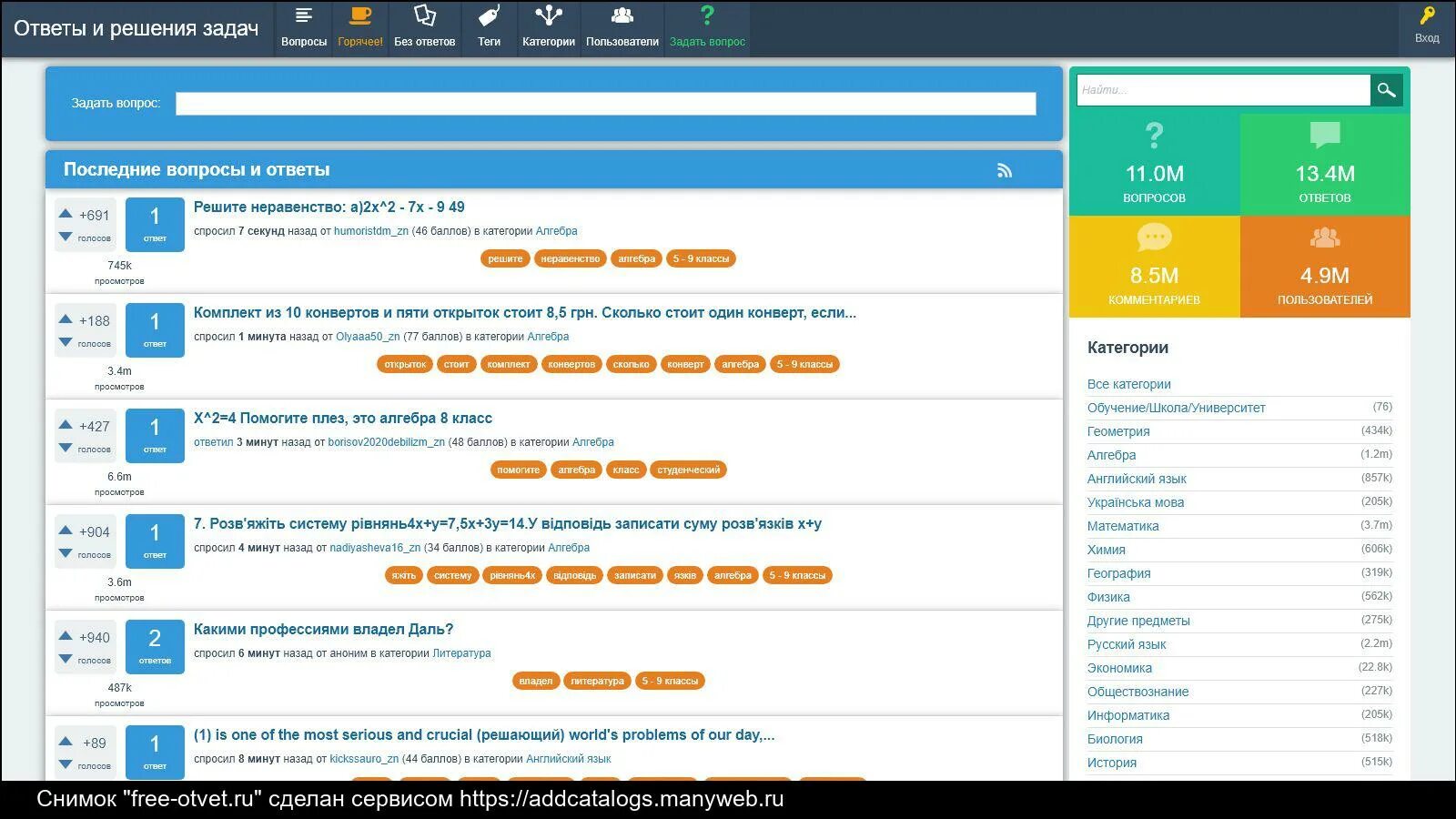1456x819 pixels.
Task: Open the Литература category link in Даль question
Action: [461, 653]
